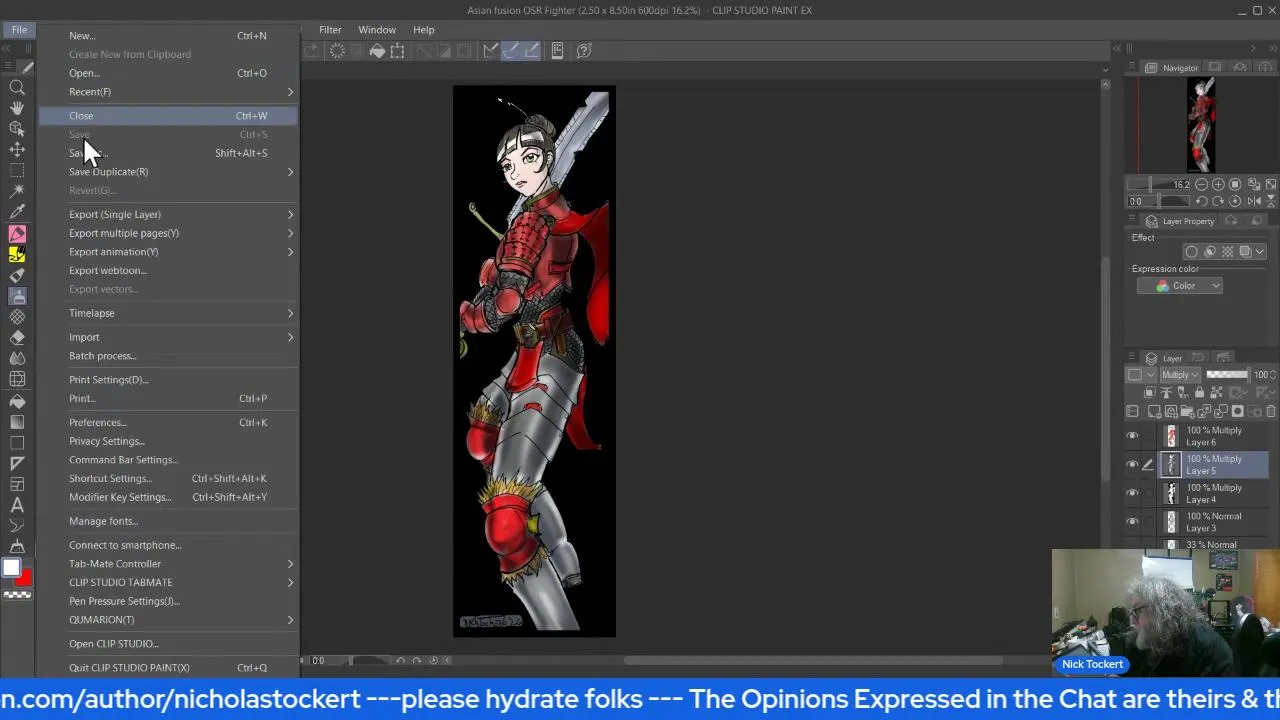
Task: Expand Export (Single Layer) submenu
Action: 168,214
